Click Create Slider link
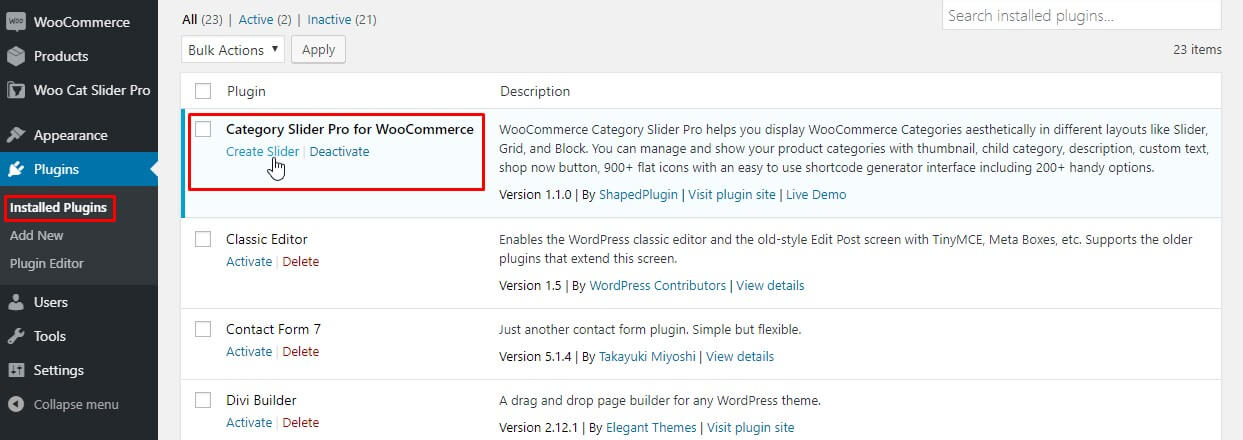Image resolution: width=1243 pixels, height=440 pixels. [x=262, y=152]
